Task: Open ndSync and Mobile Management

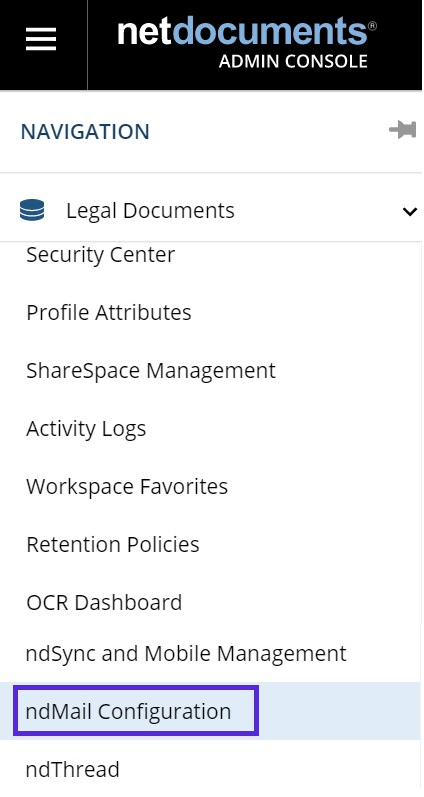Action: (x=186, y=654)
